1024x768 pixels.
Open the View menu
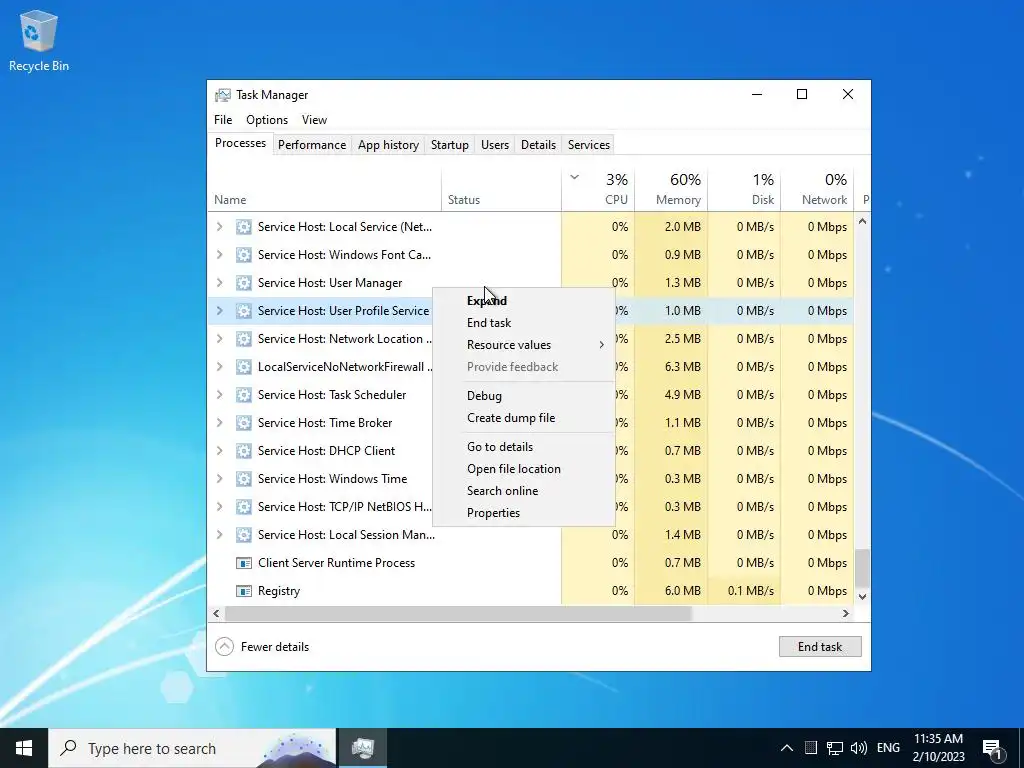(314, 120)
